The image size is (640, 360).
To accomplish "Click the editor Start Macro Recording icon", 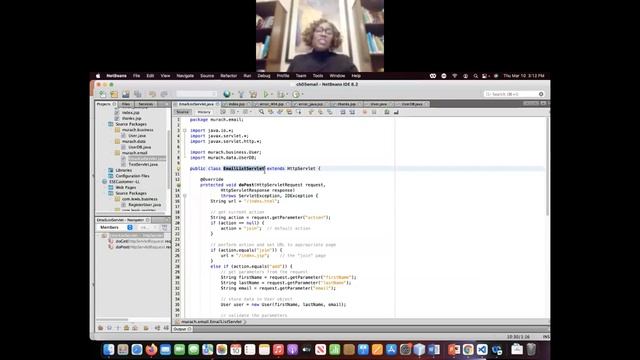I will click(364, 112).
